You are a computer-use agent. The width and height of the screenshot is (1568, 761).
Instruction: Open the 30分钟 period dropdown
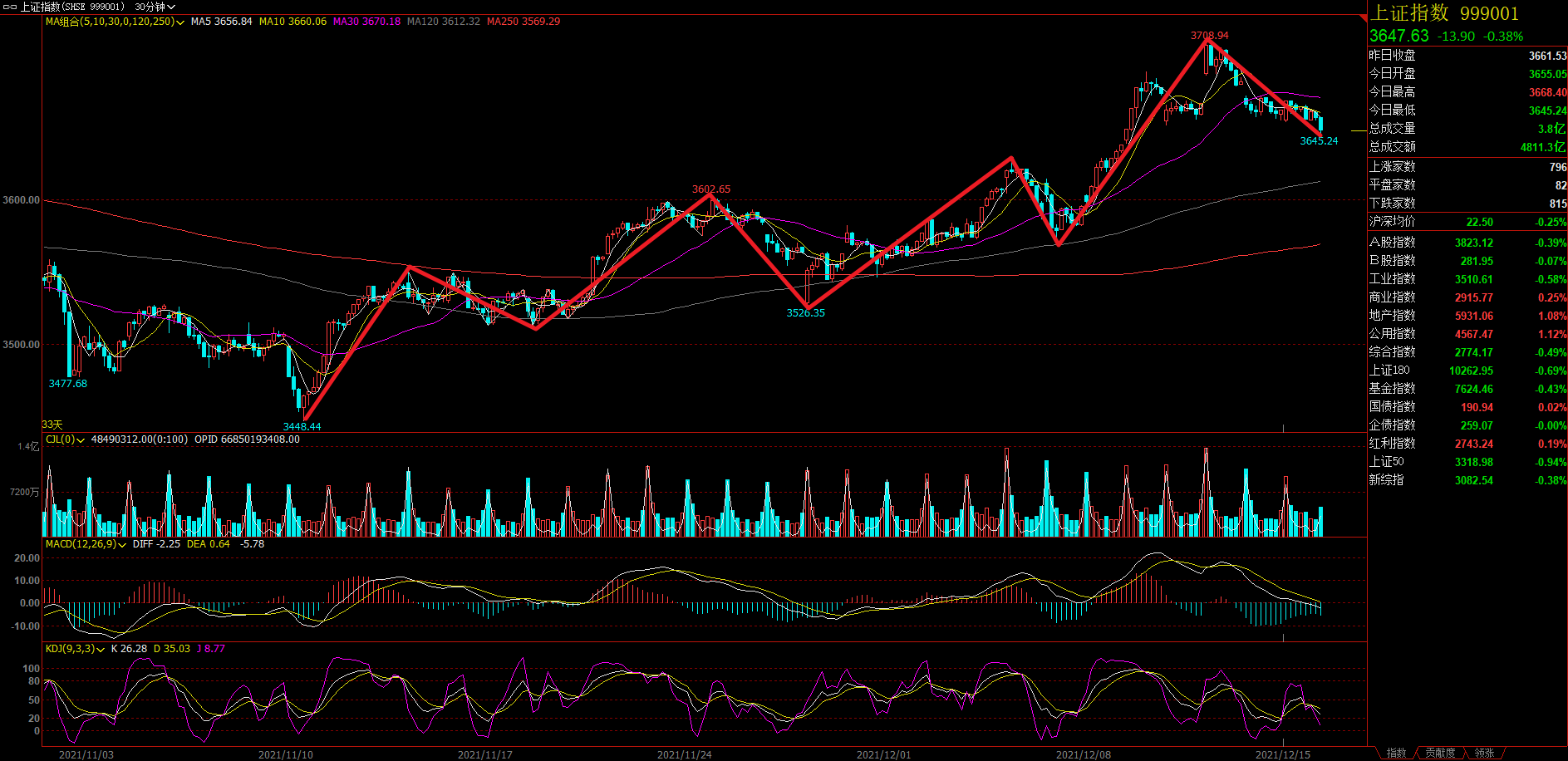pos(155,7)
